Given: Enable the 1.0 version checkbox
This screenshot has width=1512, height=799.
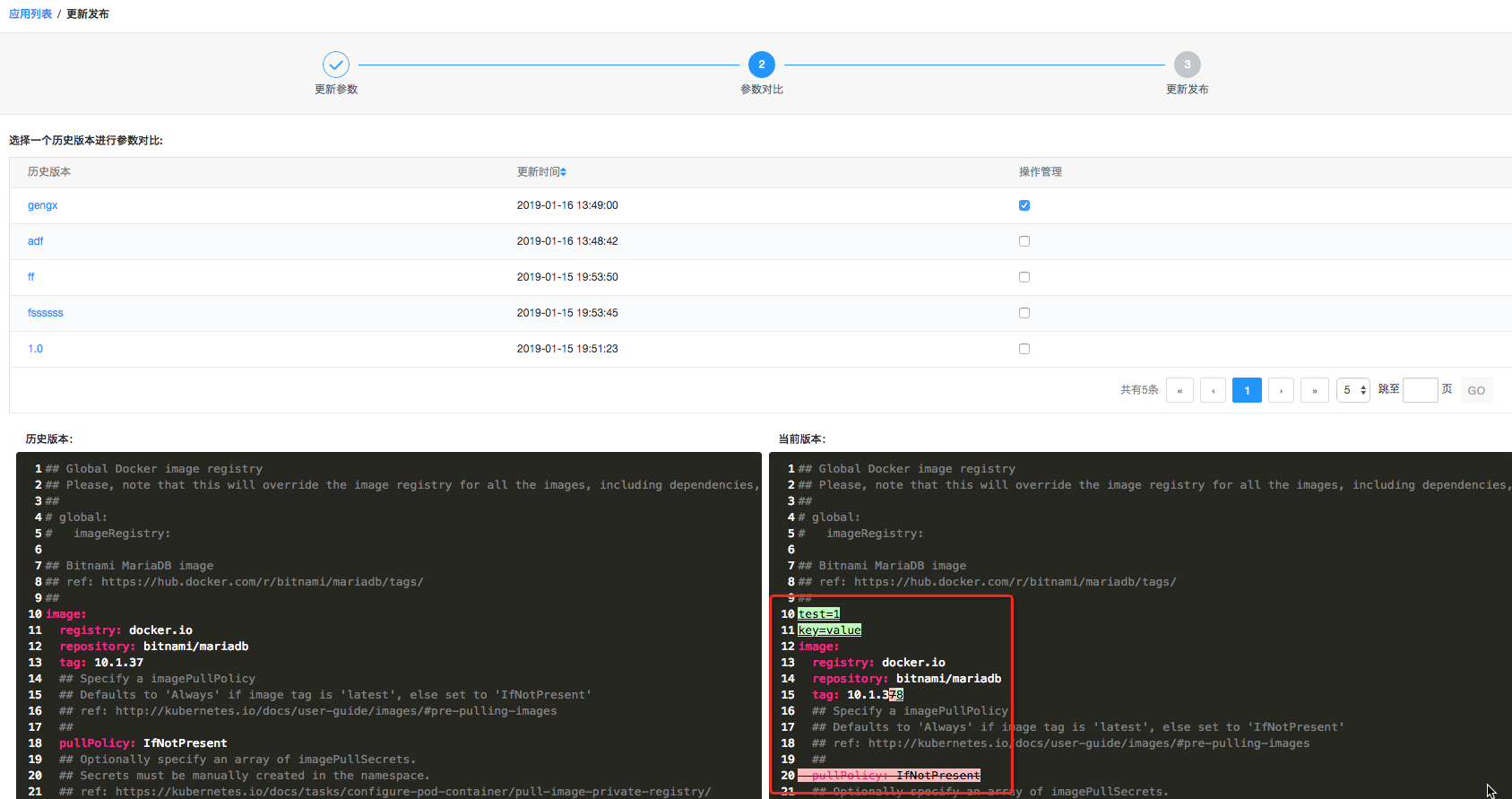Looking at the screenshot, I should point(1024,349).
